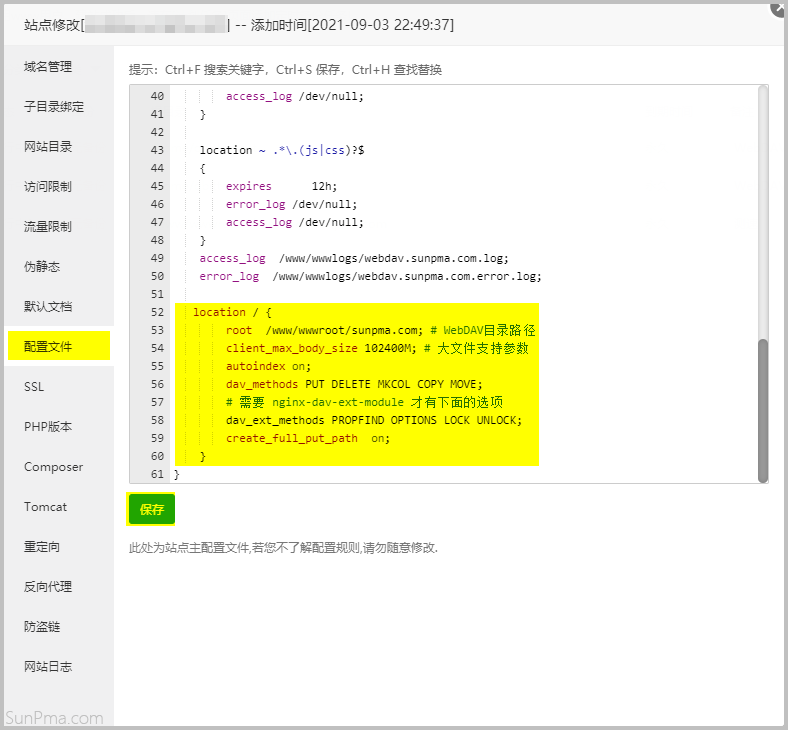Select the 流量限制 tab

pos(48,227)
